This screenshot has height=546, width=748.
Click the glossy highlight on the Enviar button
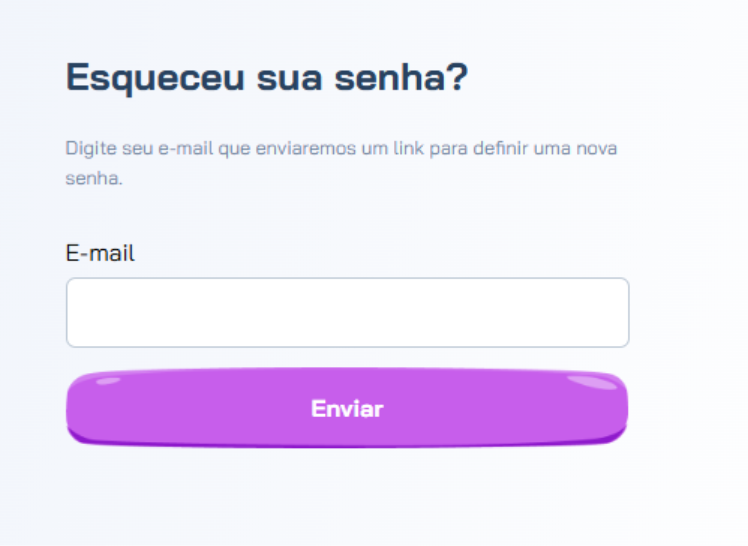point(590,384)
